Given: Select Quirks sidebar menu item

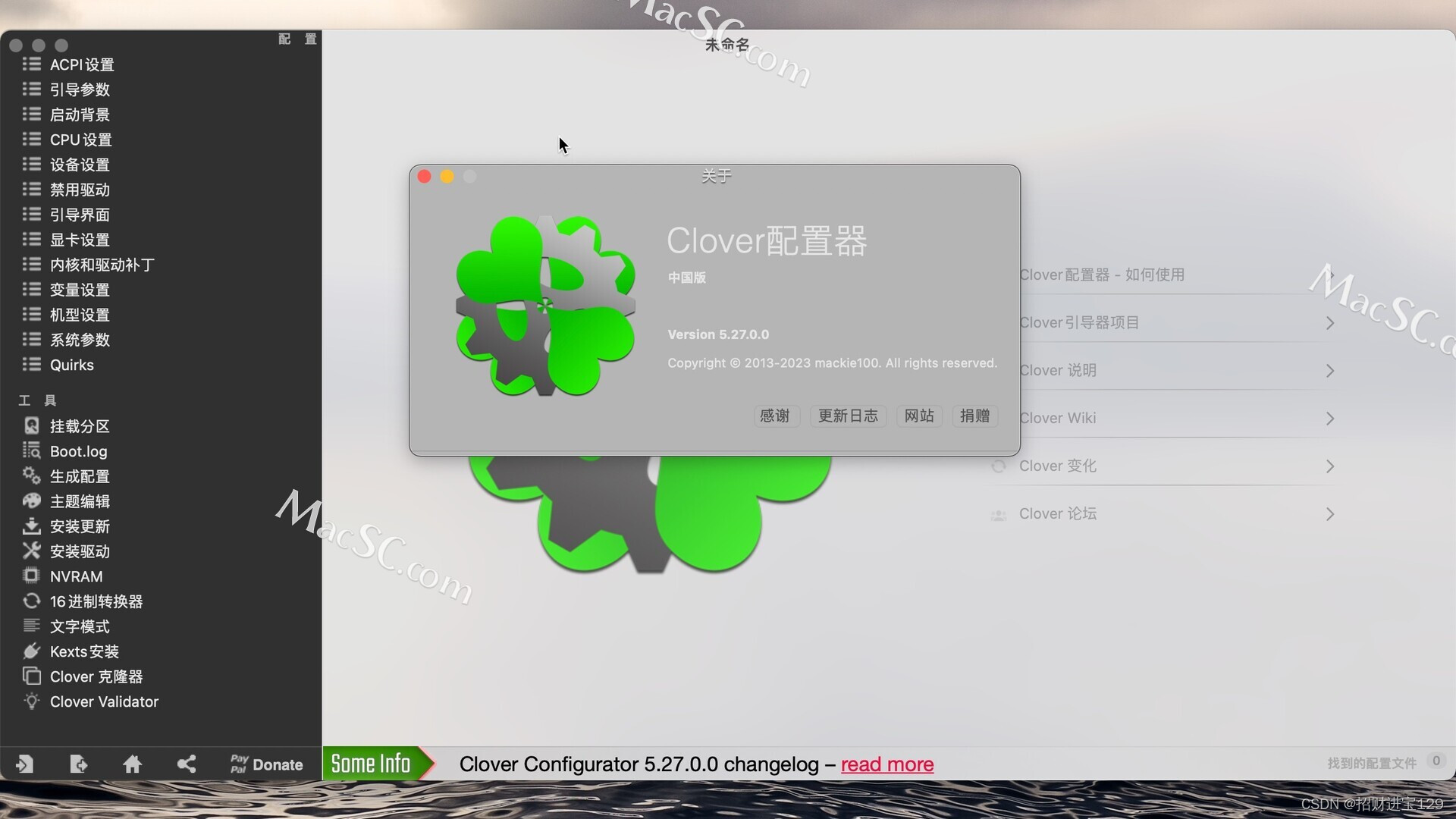Looking at the screenshot, I should (x=72, y=365).
